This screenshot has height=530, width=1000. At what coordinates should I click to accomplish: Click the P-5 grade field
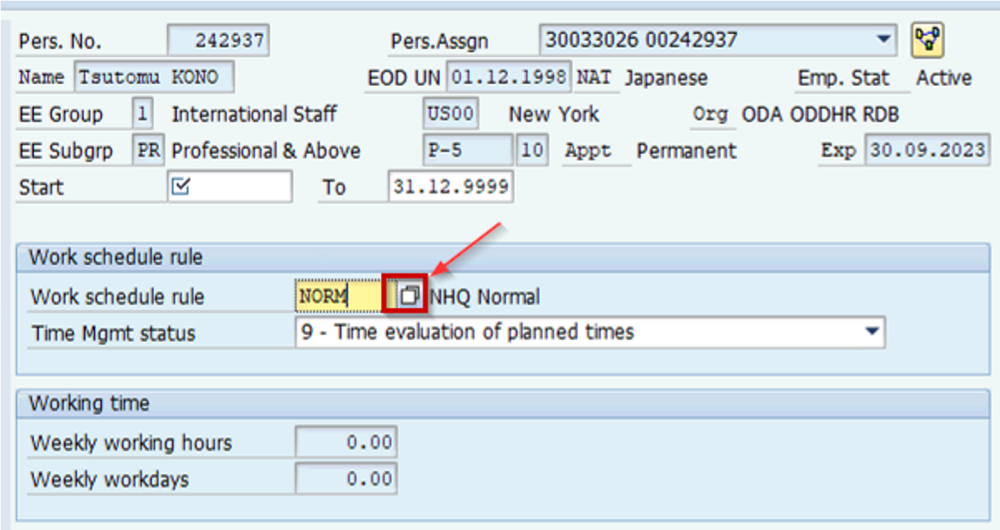468,151
